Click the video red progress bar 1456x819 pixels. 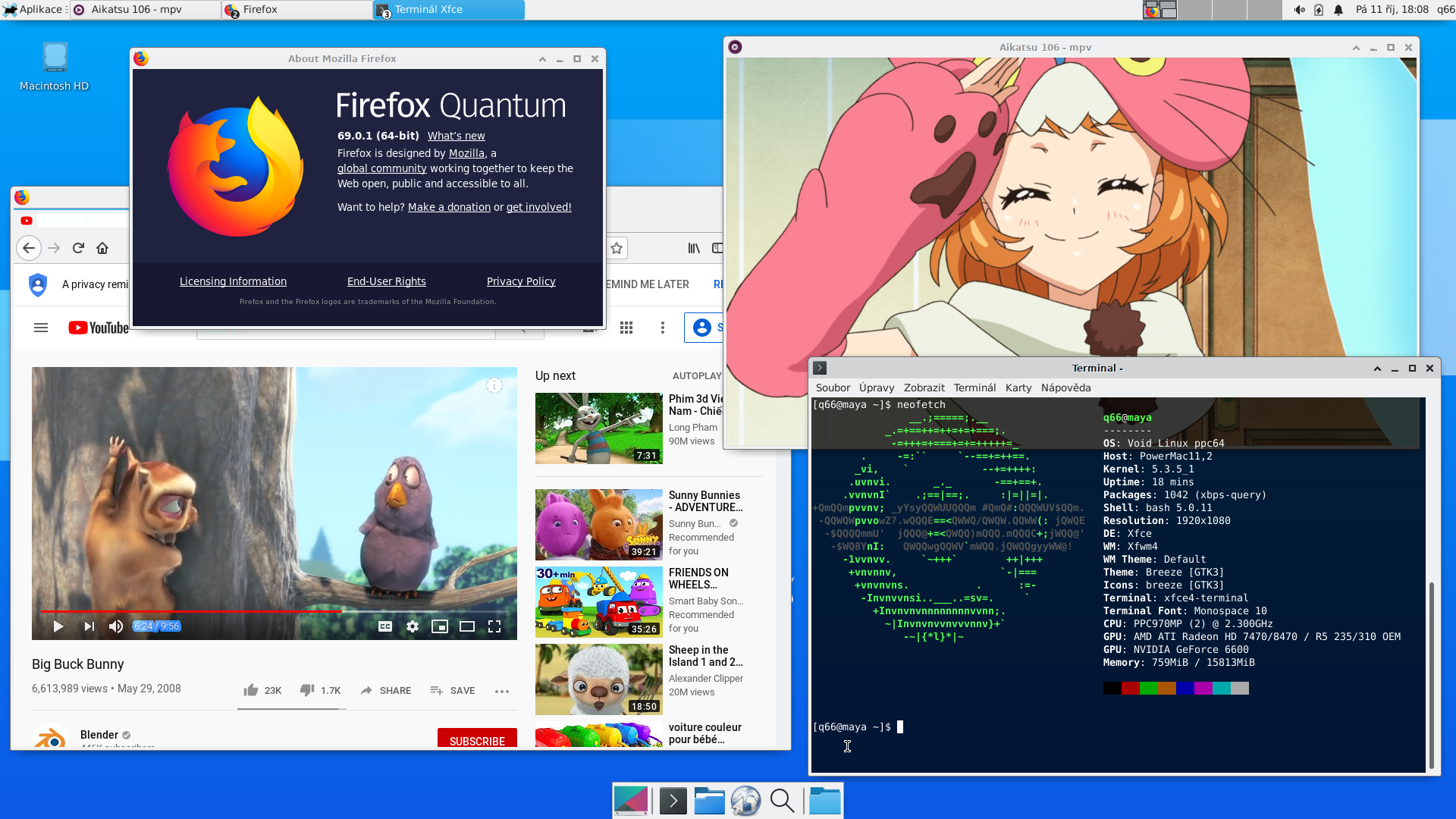pos(190,611)
